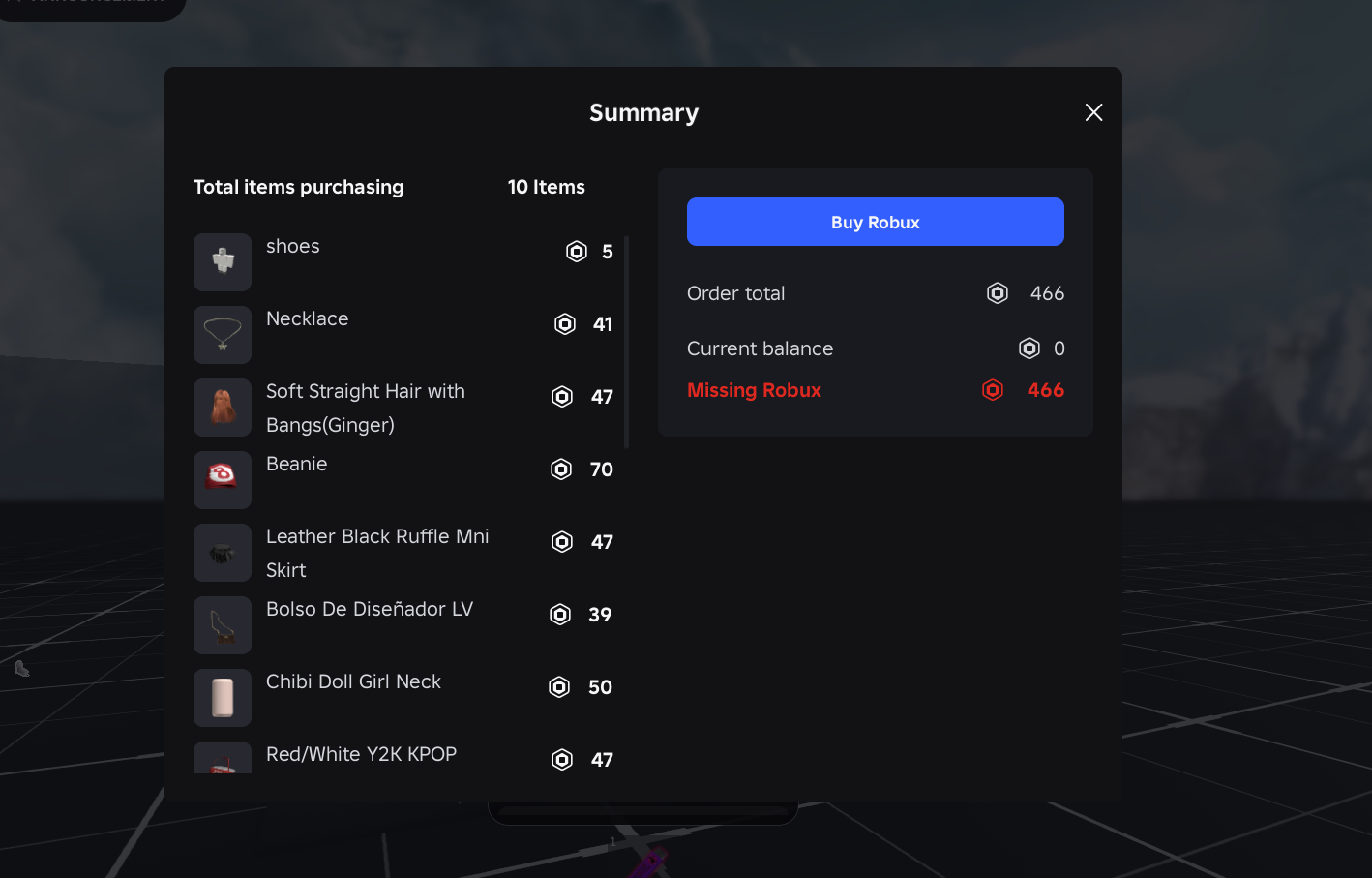The width and height of the screenshot is (1372, 878).
Task: Select the Leather Black Ruffle Mni Skirt thumbnail
Action: pyautogui.click(x=223, y=553)
